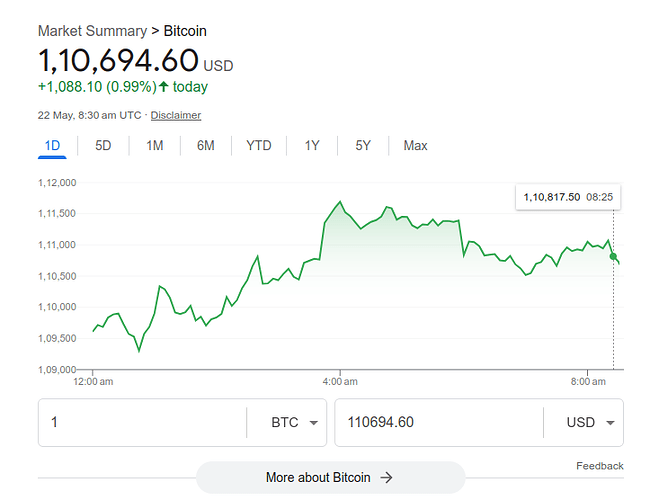Click the green data point on chart

(x=613, y=256)
